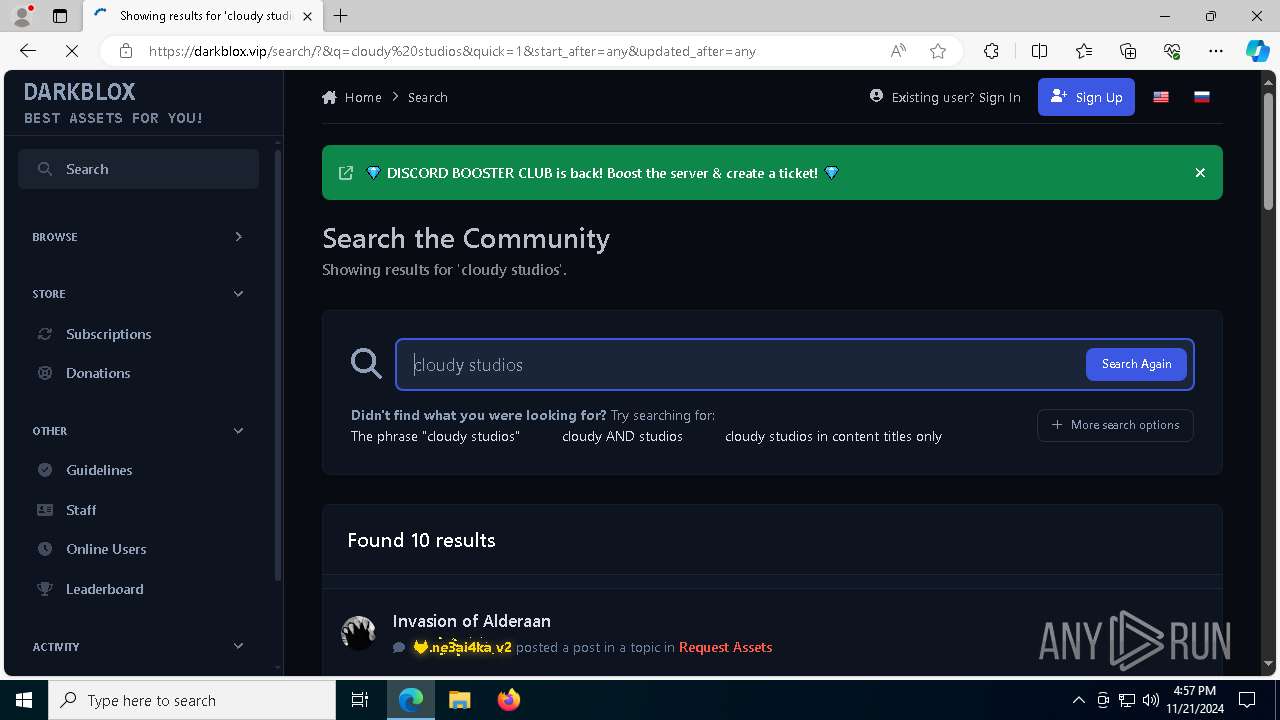
Task: Open the Request Assets forum link
Action: click(725, 647)
